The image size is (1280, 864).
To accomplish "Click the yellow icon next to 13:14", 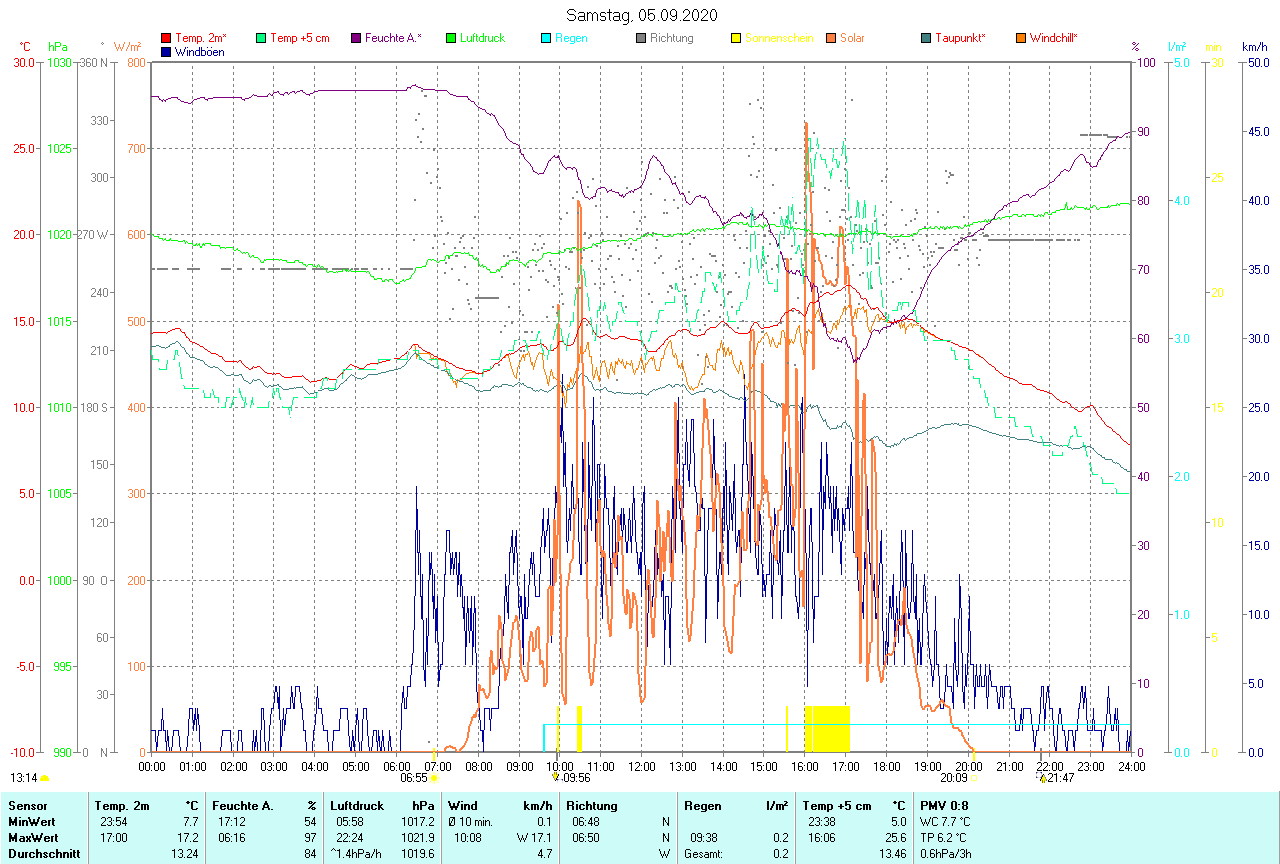I will tap(45, 778).
